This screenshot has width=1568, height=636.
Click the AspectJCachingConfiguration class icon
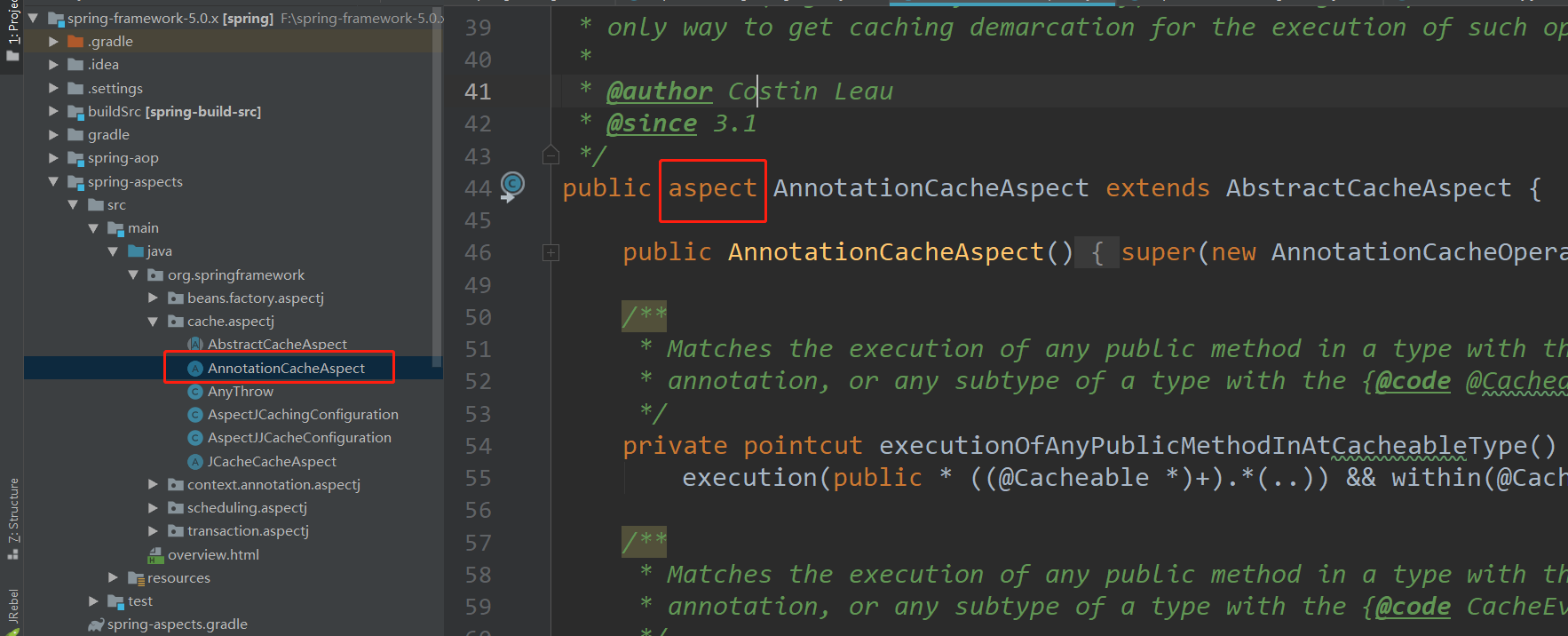195,415
